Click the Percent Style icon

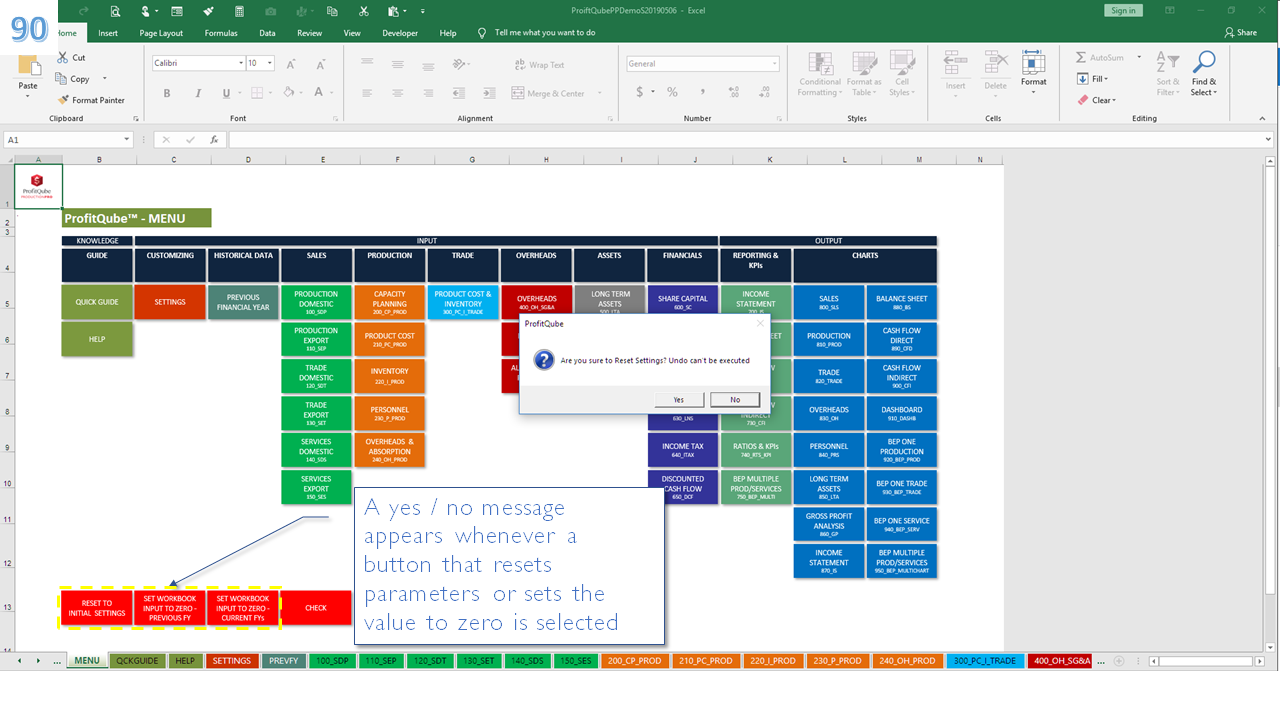coord(672,92)
